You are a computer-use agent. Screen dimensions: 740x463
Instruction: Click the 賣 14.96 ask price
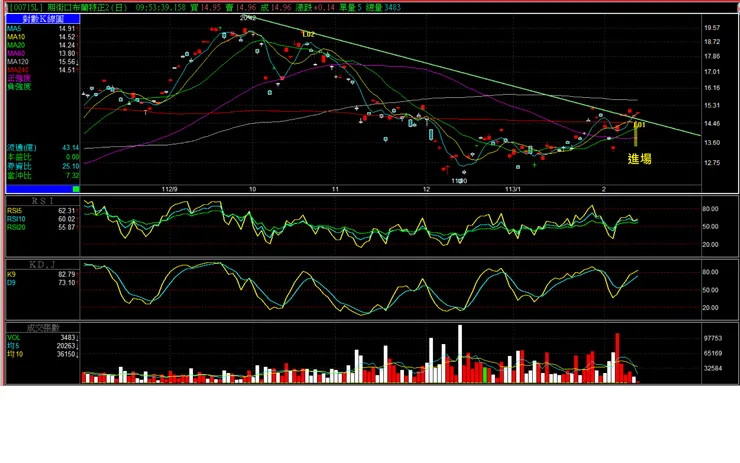241,8
